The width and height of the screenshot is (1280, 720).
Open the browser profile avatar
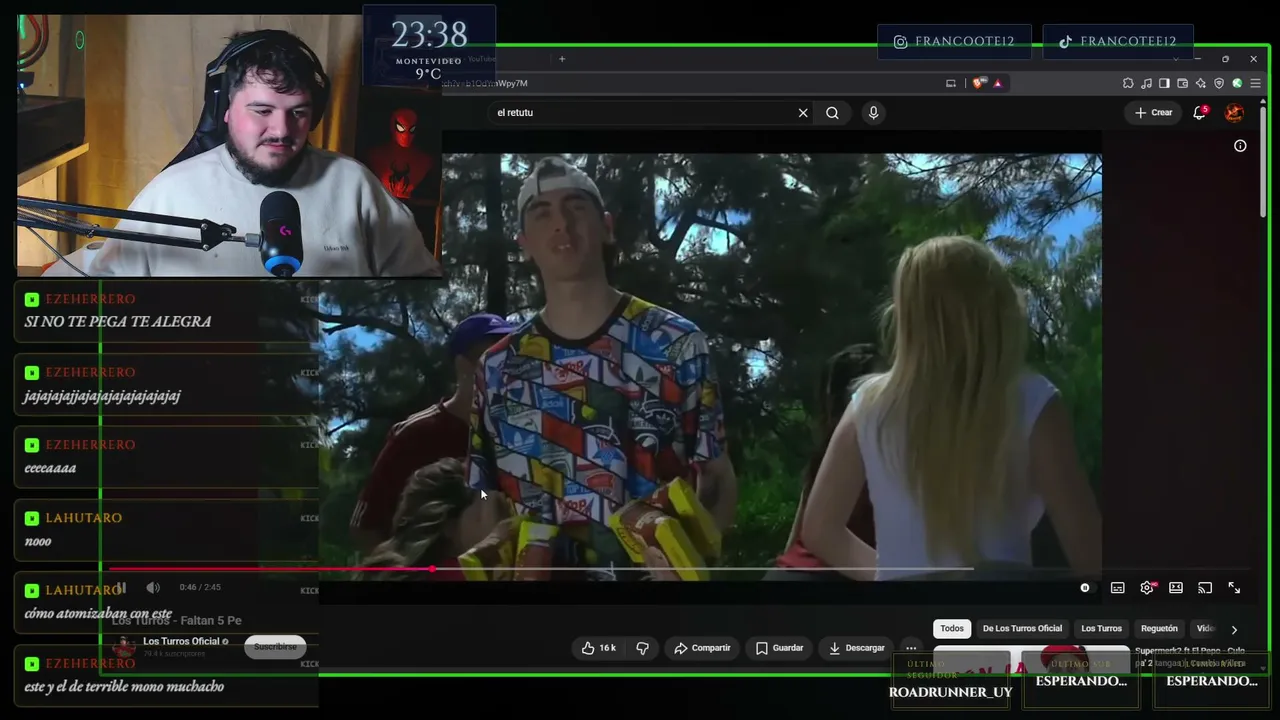(x=1237, y=83)
